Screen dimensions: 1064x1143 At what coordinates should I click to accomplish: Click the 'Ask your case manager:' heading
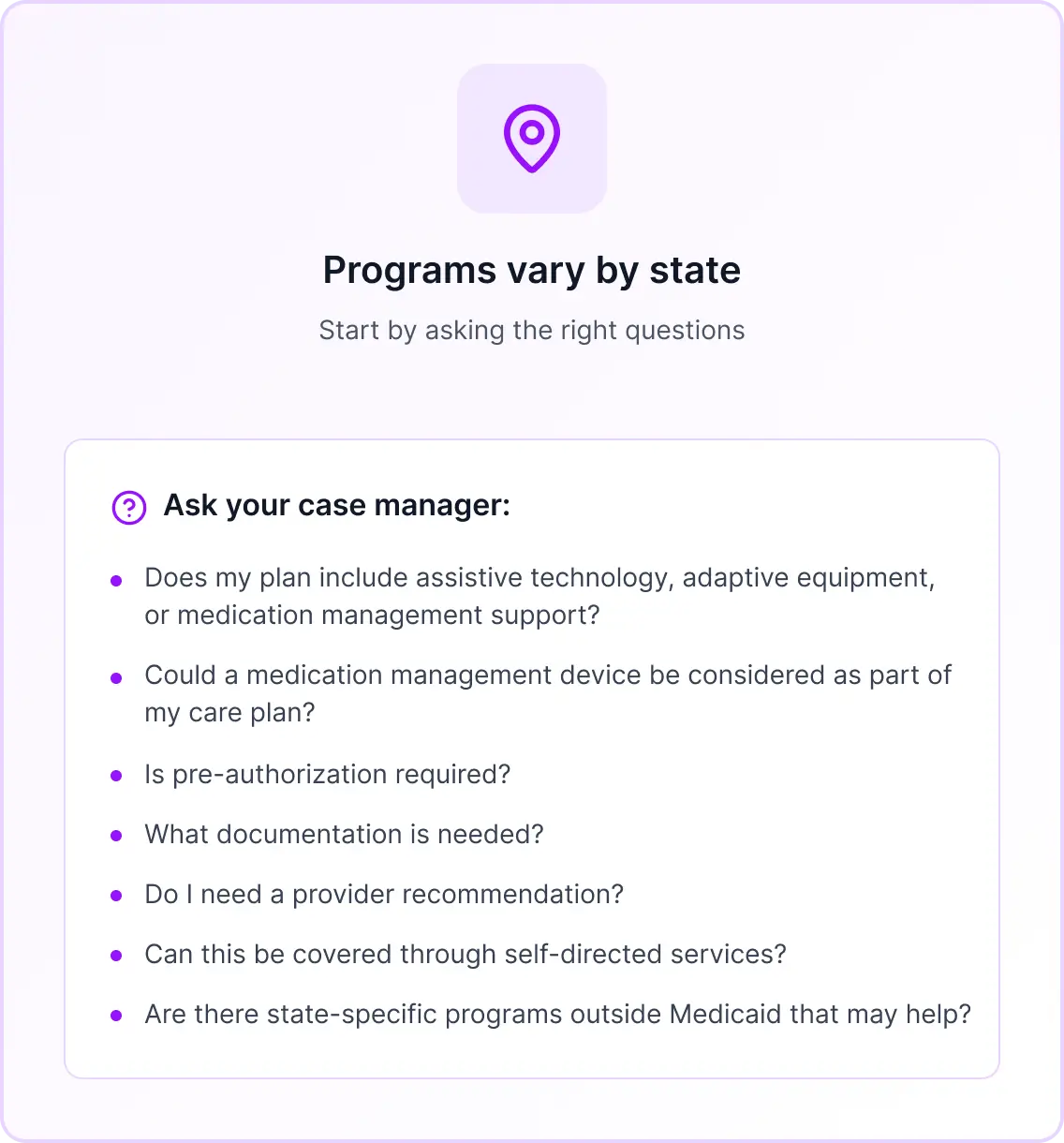(x=337, y=506)
